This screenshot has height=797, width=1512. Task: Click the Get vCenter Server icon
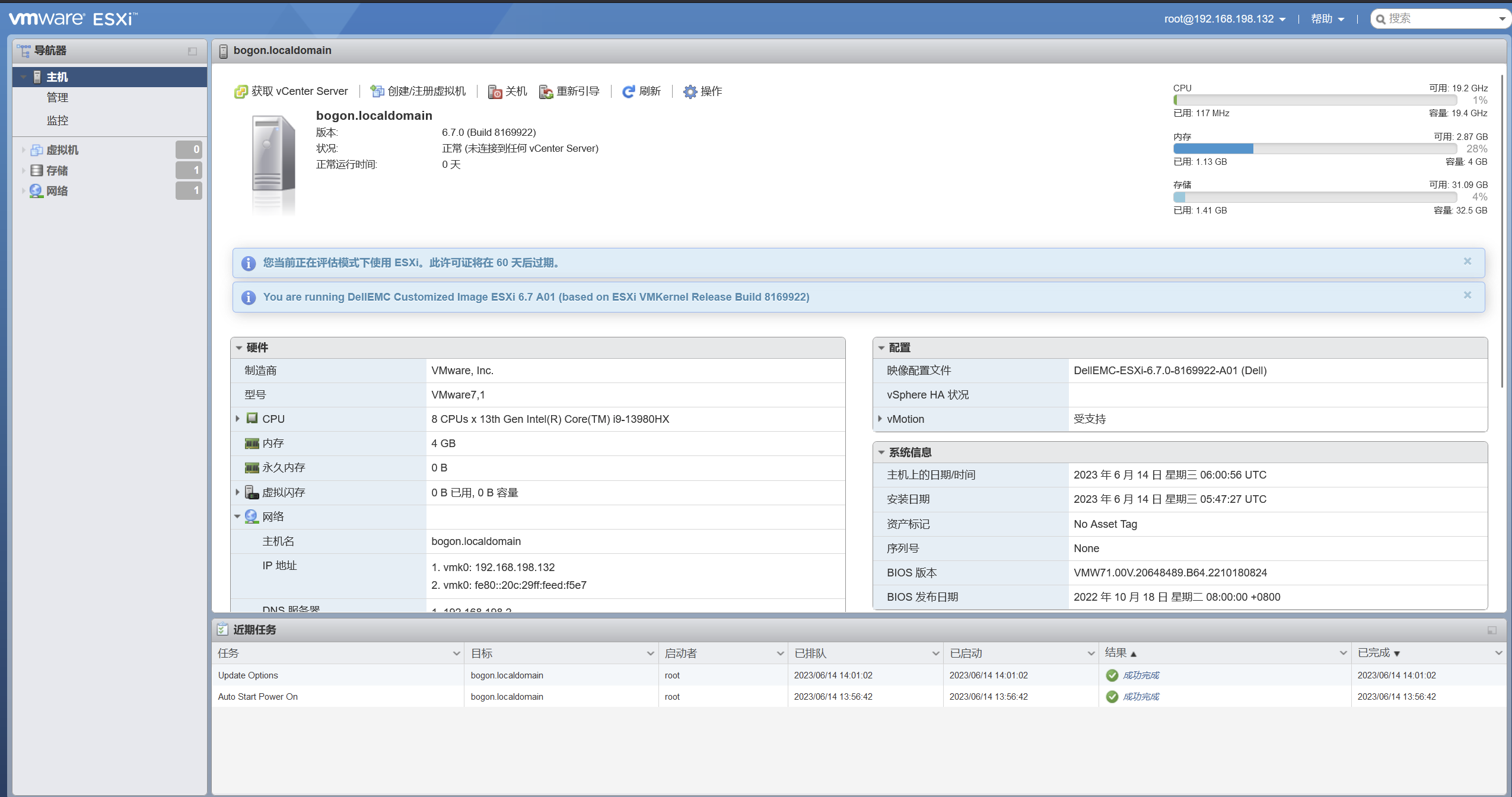click(241, 91)
